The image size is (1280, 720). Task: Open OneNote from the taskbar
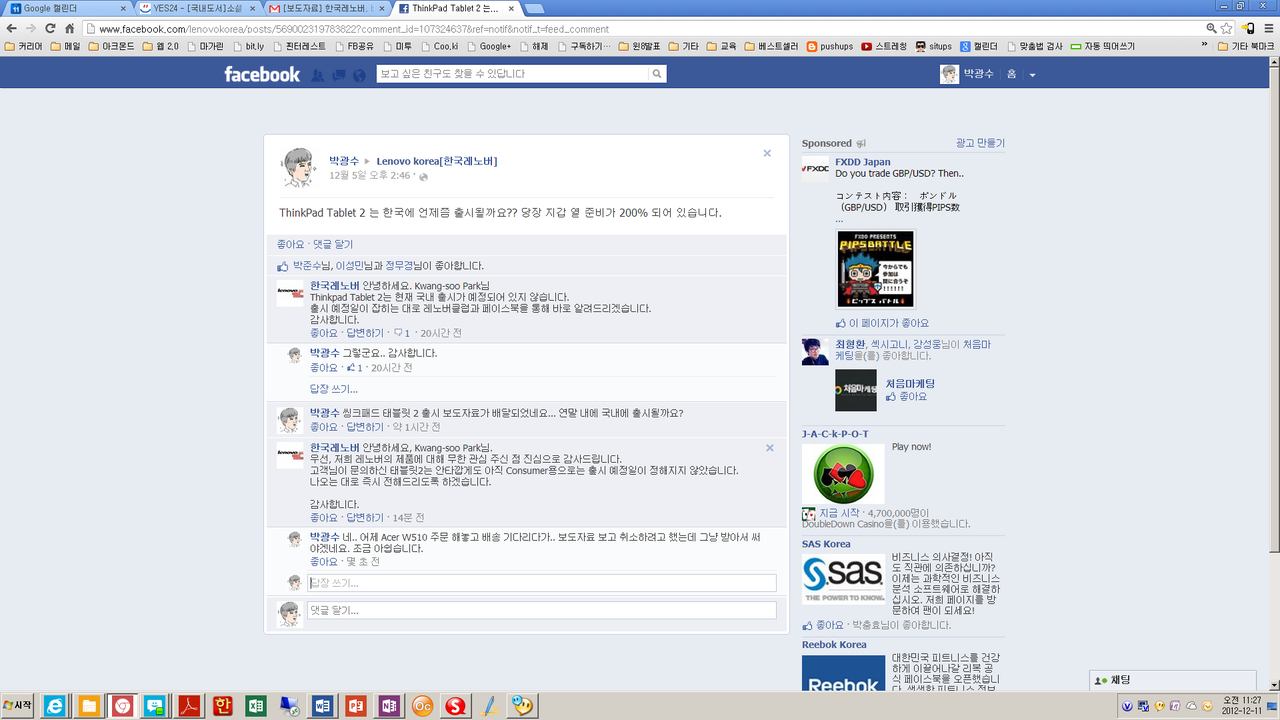click(x=389, y=706)
